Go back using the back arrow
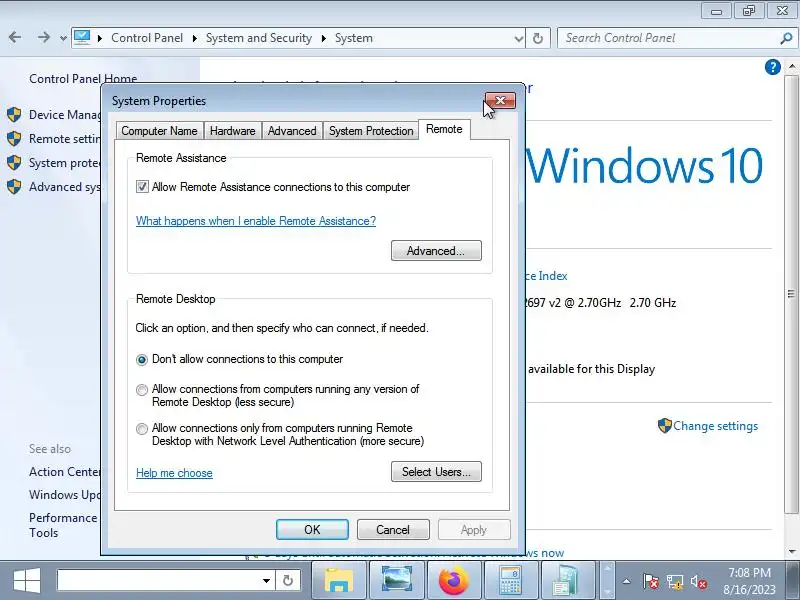The width and height of the screenshot is (800, 600). tap(15, 37)
